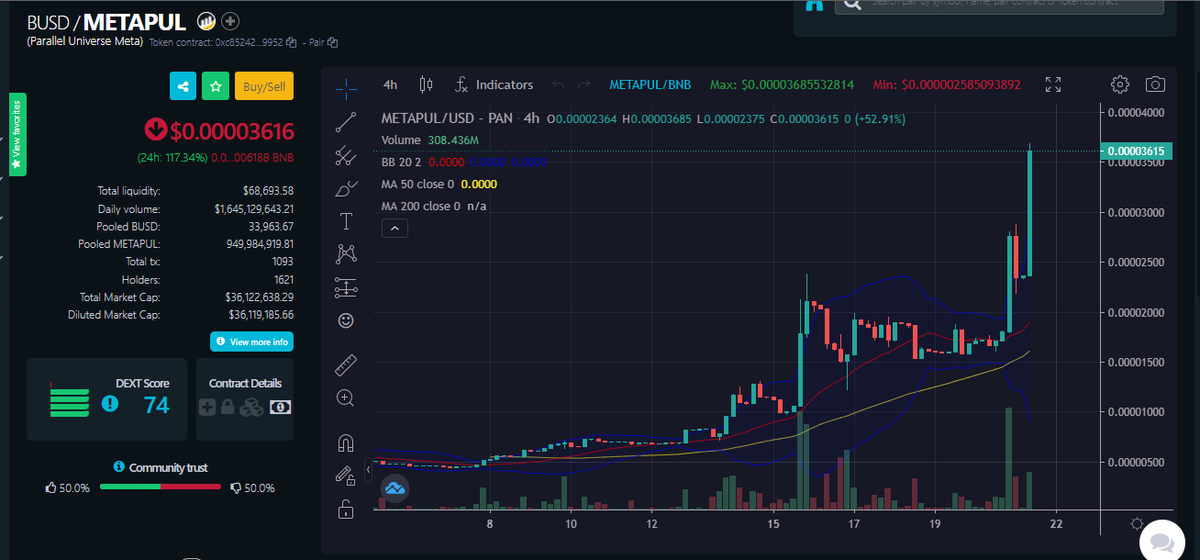Open the pitchfork drawing tools
Viewport: 1200px width, 560px height.
pos(346,155)
